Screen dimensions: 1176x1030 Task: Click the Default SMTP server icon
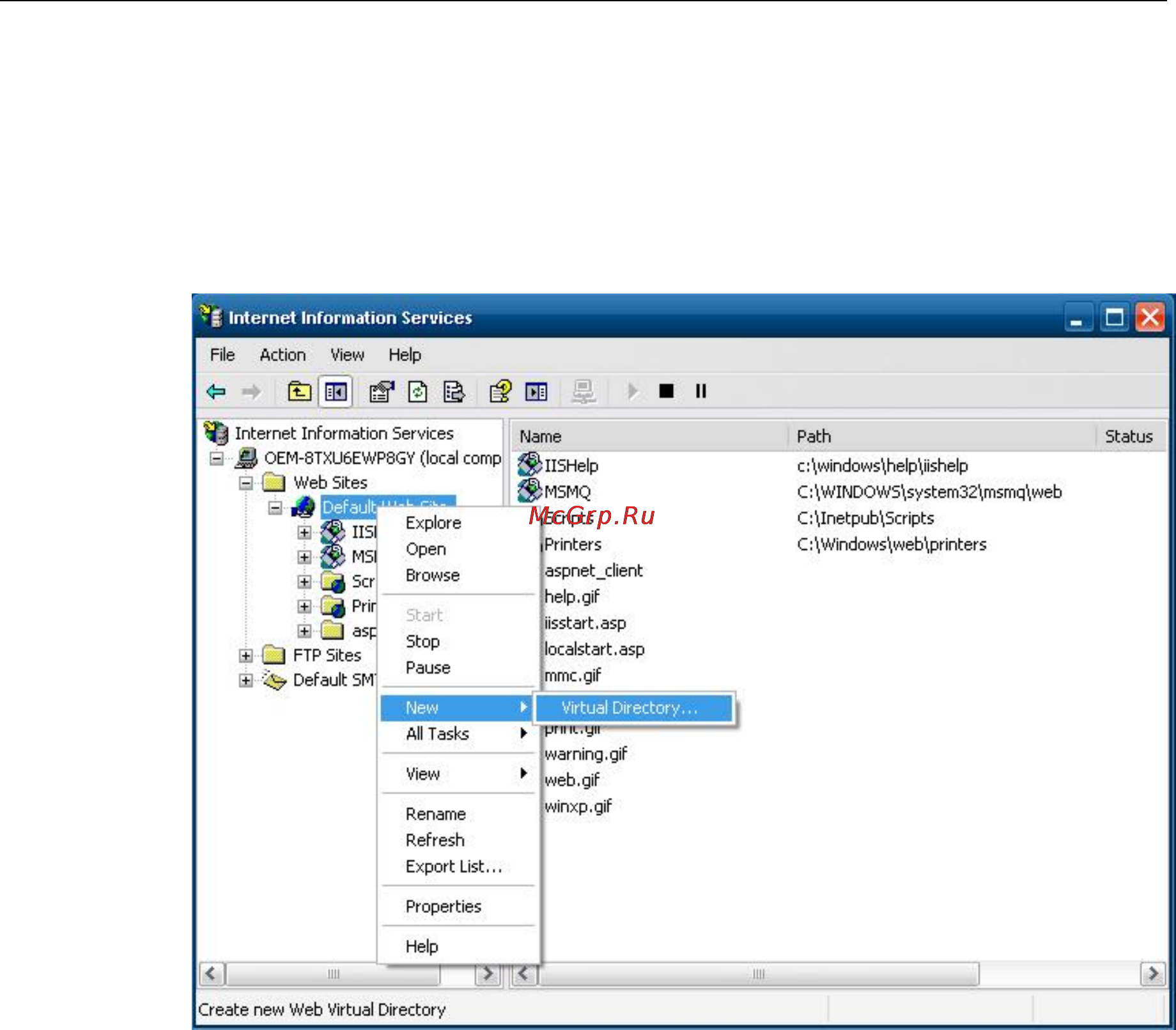point(274,680)
